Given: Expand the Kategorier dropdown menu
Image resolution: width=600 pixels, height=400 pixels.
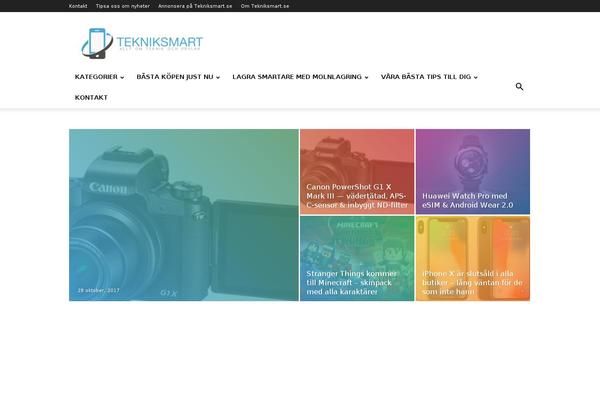Looking at the screenshot, I should pos(99,77).
